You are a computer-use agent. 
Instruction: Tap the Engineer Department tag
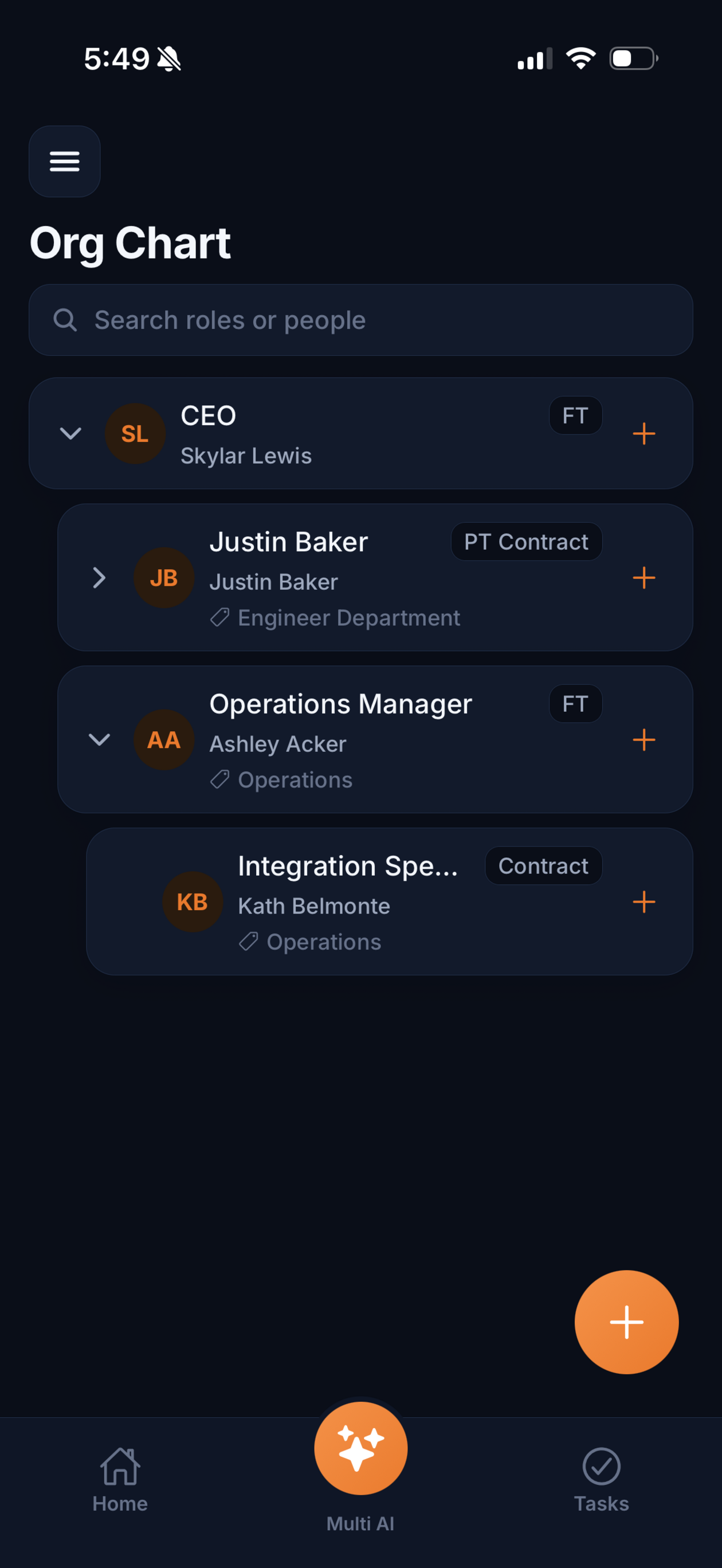coord(335,618)
